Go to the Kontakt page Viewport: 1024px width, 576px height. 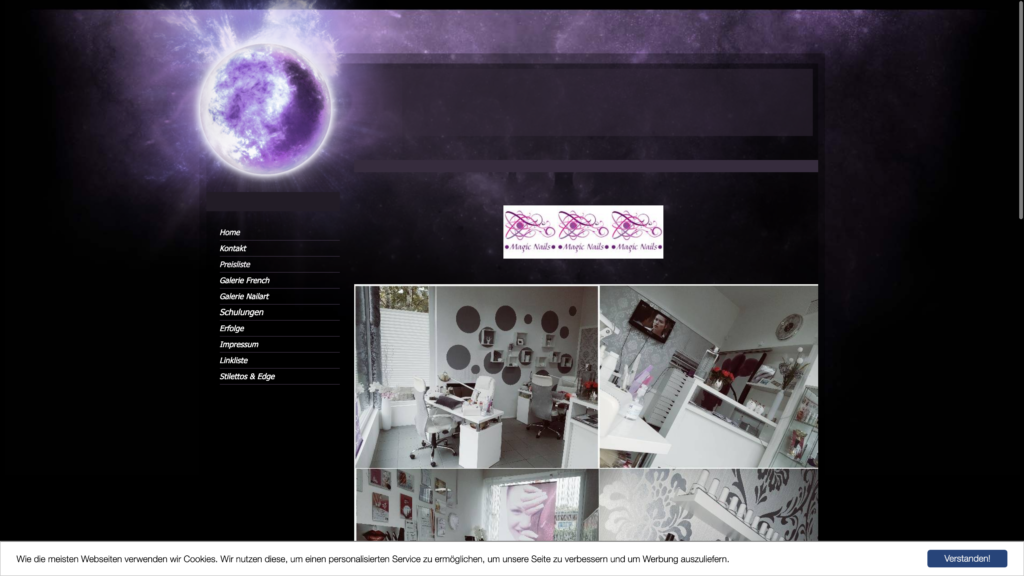pyautogui.click(x=233, y=249)
